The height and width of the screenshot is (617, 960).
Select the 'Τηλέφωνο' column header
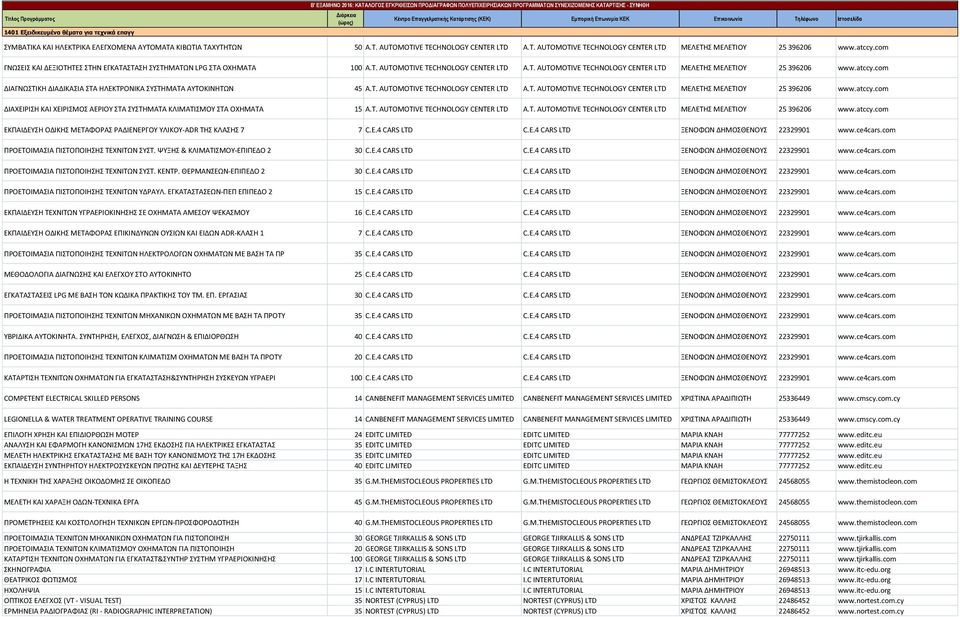click(806, 19)
